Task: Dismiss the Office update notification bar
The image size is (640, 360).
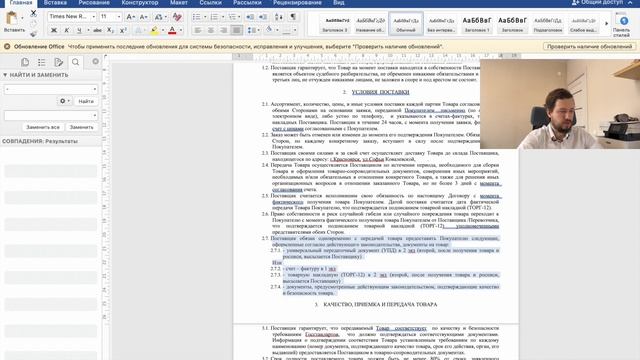Action: [7, 47]
